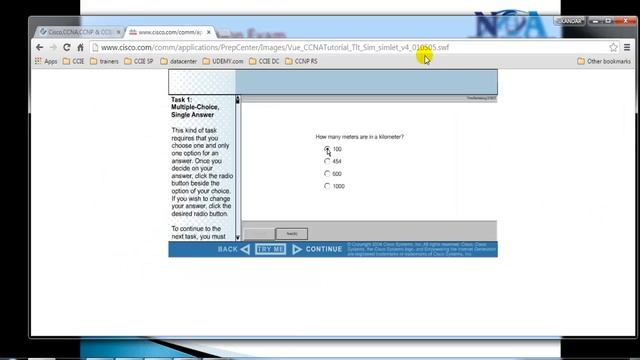Open the CCIE DC bookmarks folder

coord(264,61)
